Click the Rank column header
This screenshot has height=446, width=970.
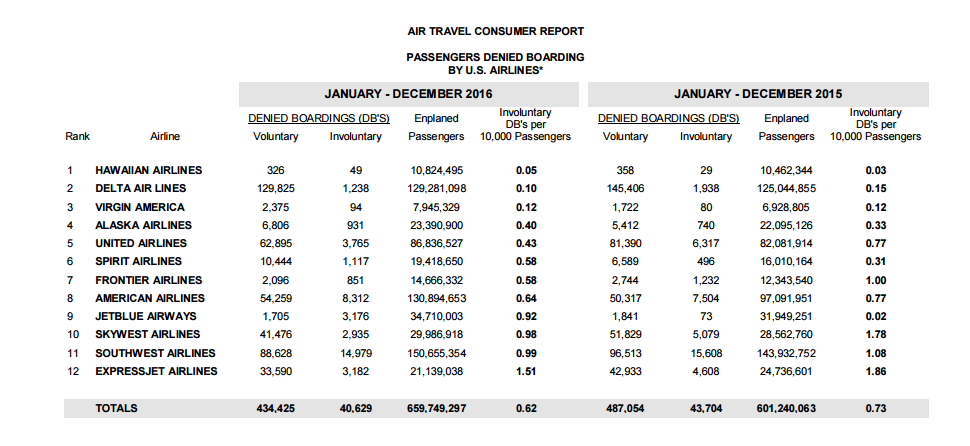(x=77, y=136)
